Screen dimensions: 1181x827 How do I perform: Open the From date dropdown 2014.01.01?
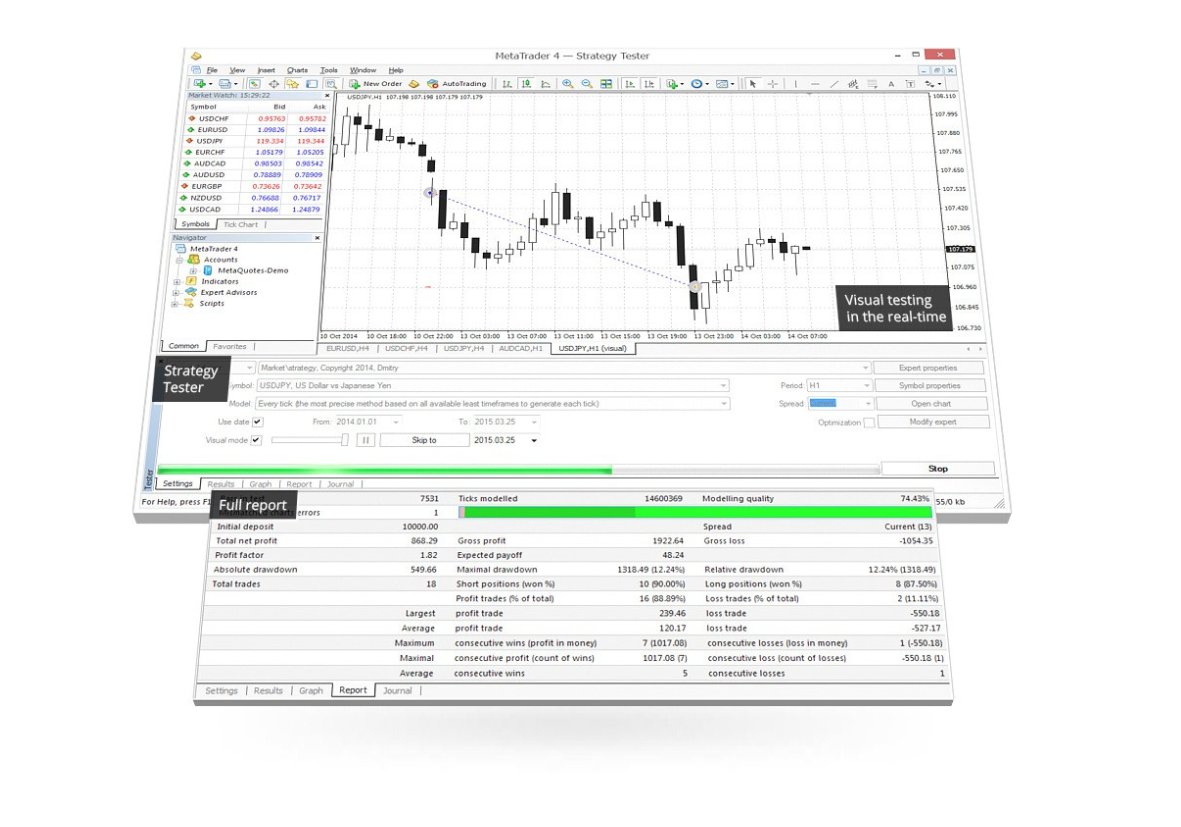click(396, 422)
